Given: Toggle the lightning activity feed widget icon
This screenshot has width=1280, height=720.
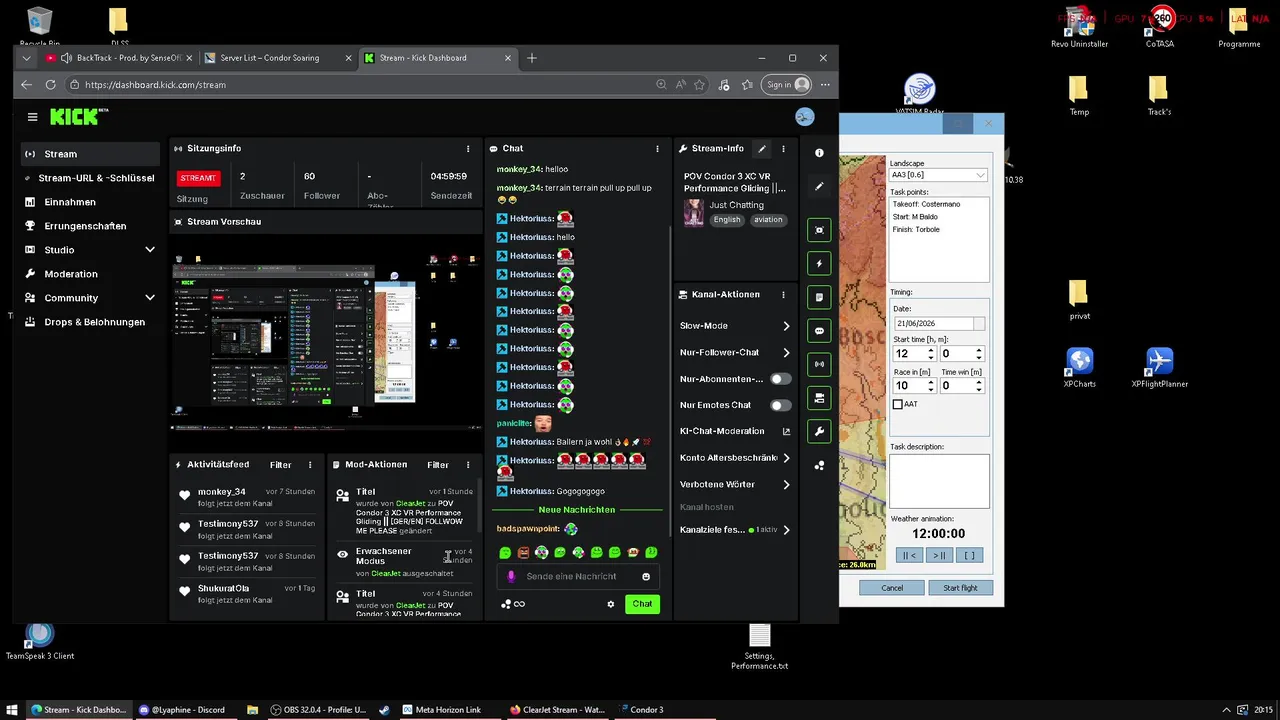Looking at the screenshot, I should [819, 264].
